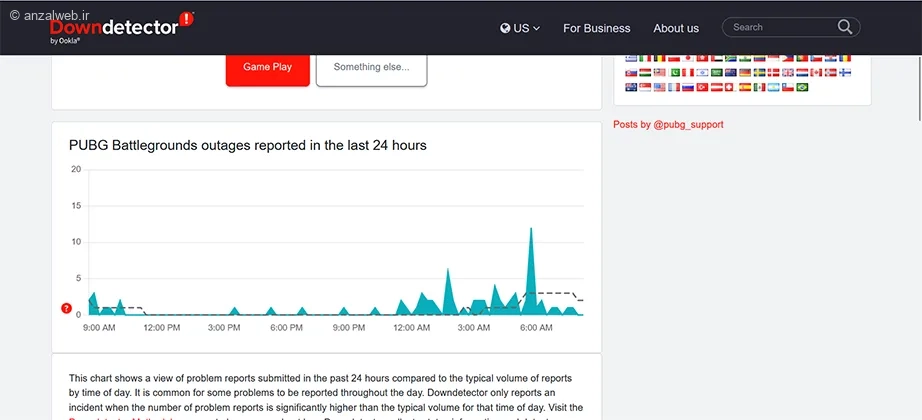Click the red question mark chart icon
This screenshot has width=922, height=420.
coord(67,308)
